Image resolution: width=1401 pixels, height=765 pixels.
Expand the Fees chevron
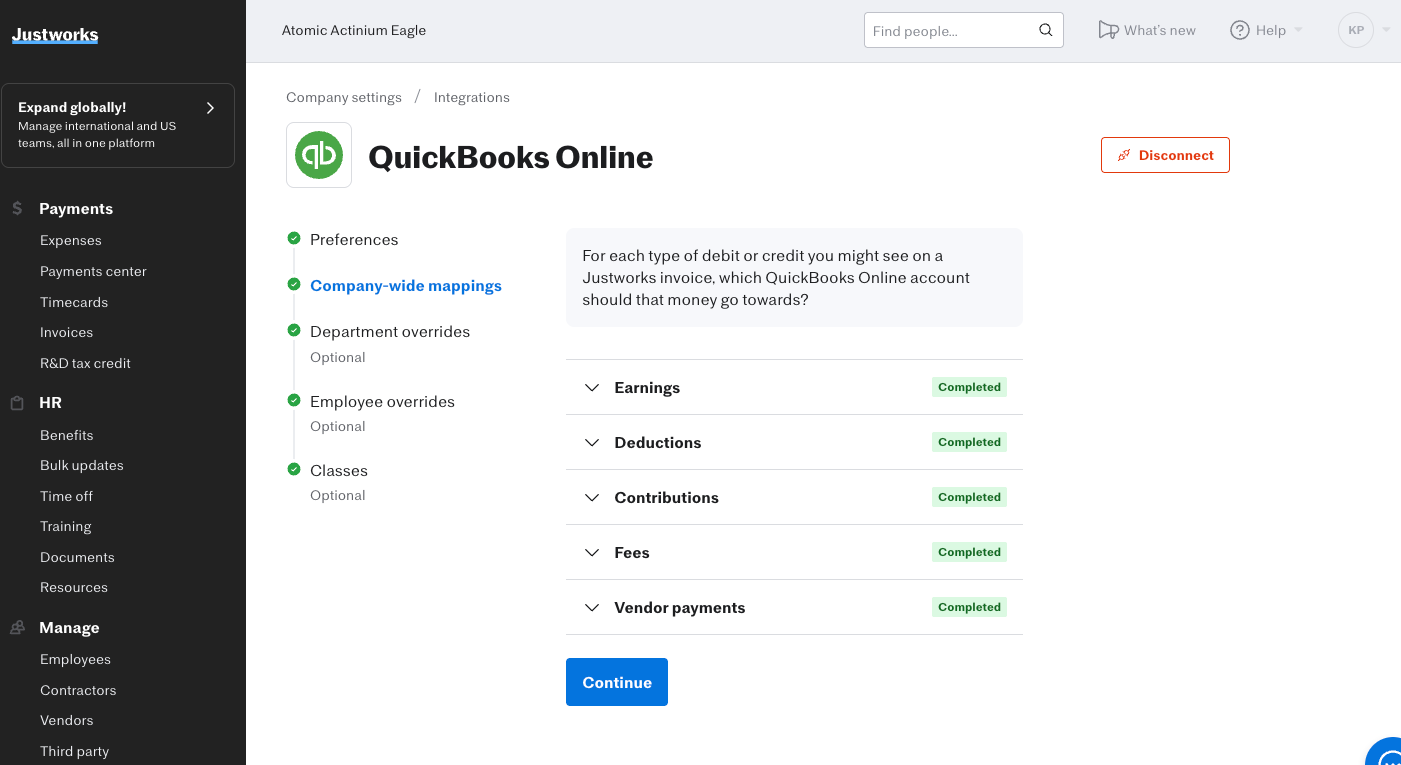click(x=592, y=552)
